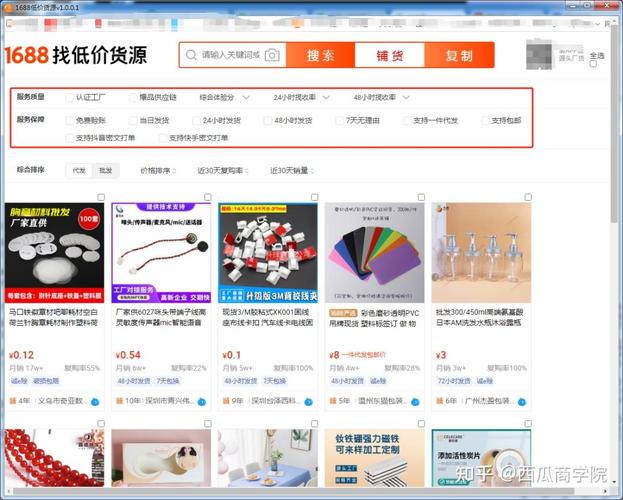Enable the 7天无理由 filter

point(339,120)
